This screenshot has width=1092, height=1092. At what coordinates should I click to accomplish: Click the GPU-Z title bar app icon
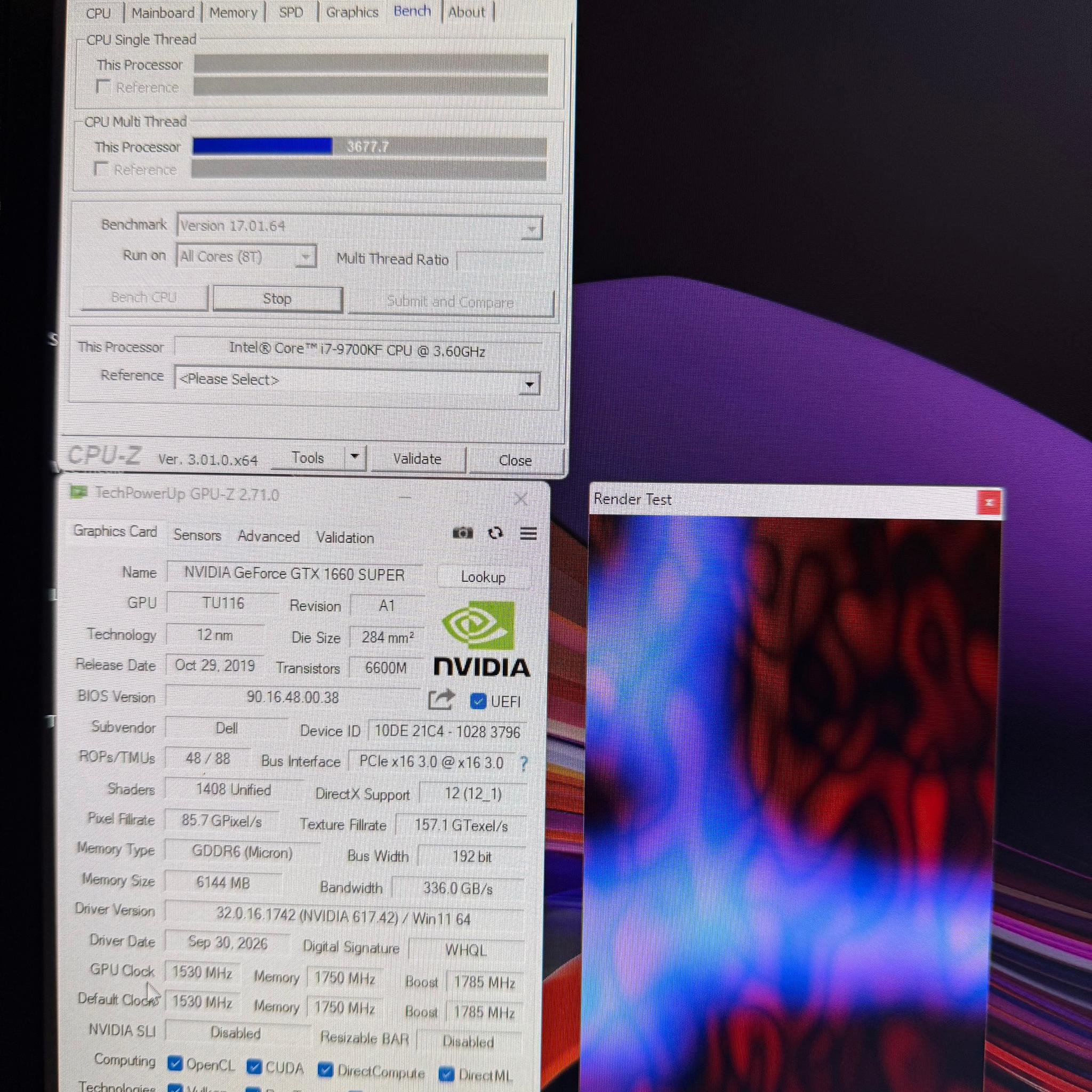click(78, 492)
